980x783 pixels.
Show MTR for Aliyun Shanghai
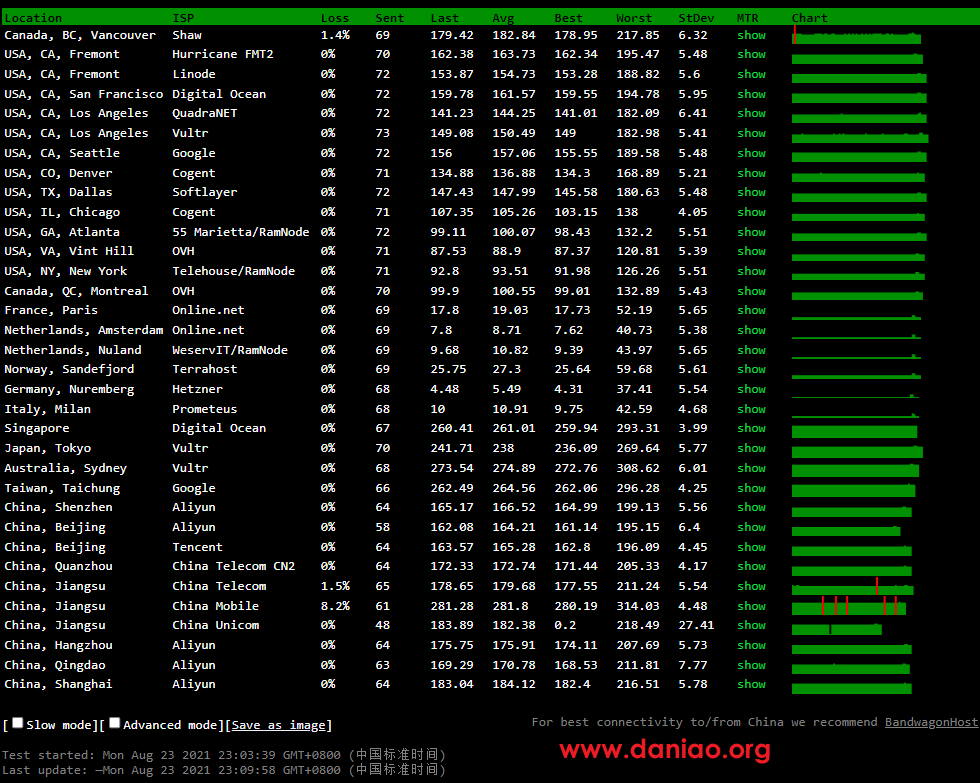click(x=751, y=684)
